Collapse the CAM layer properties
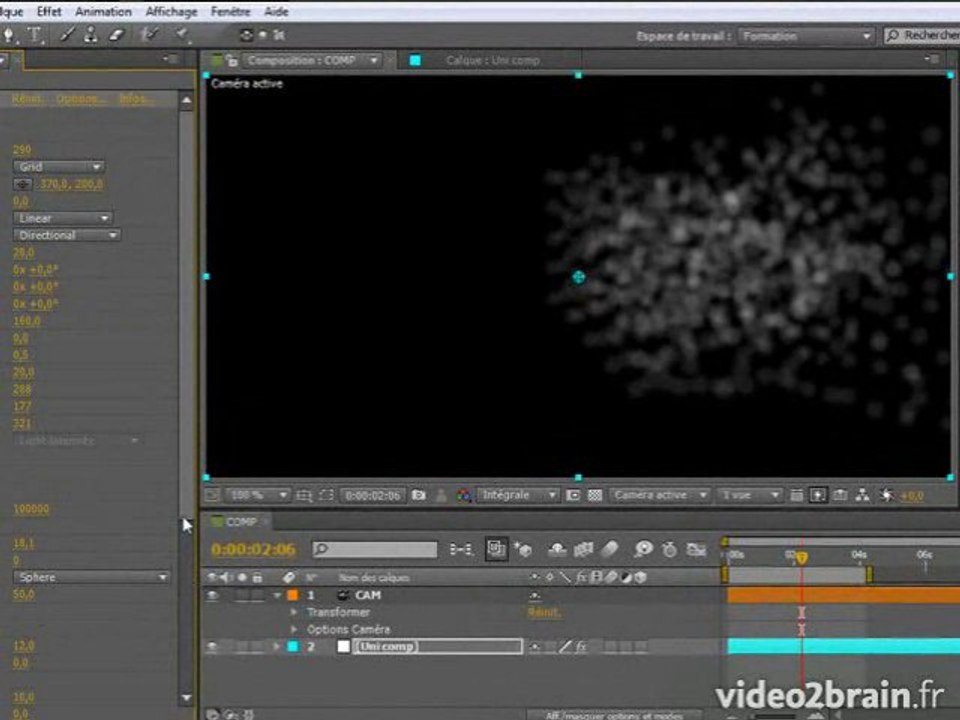Viewport: 960px width, 720px height. pos(277,595)
